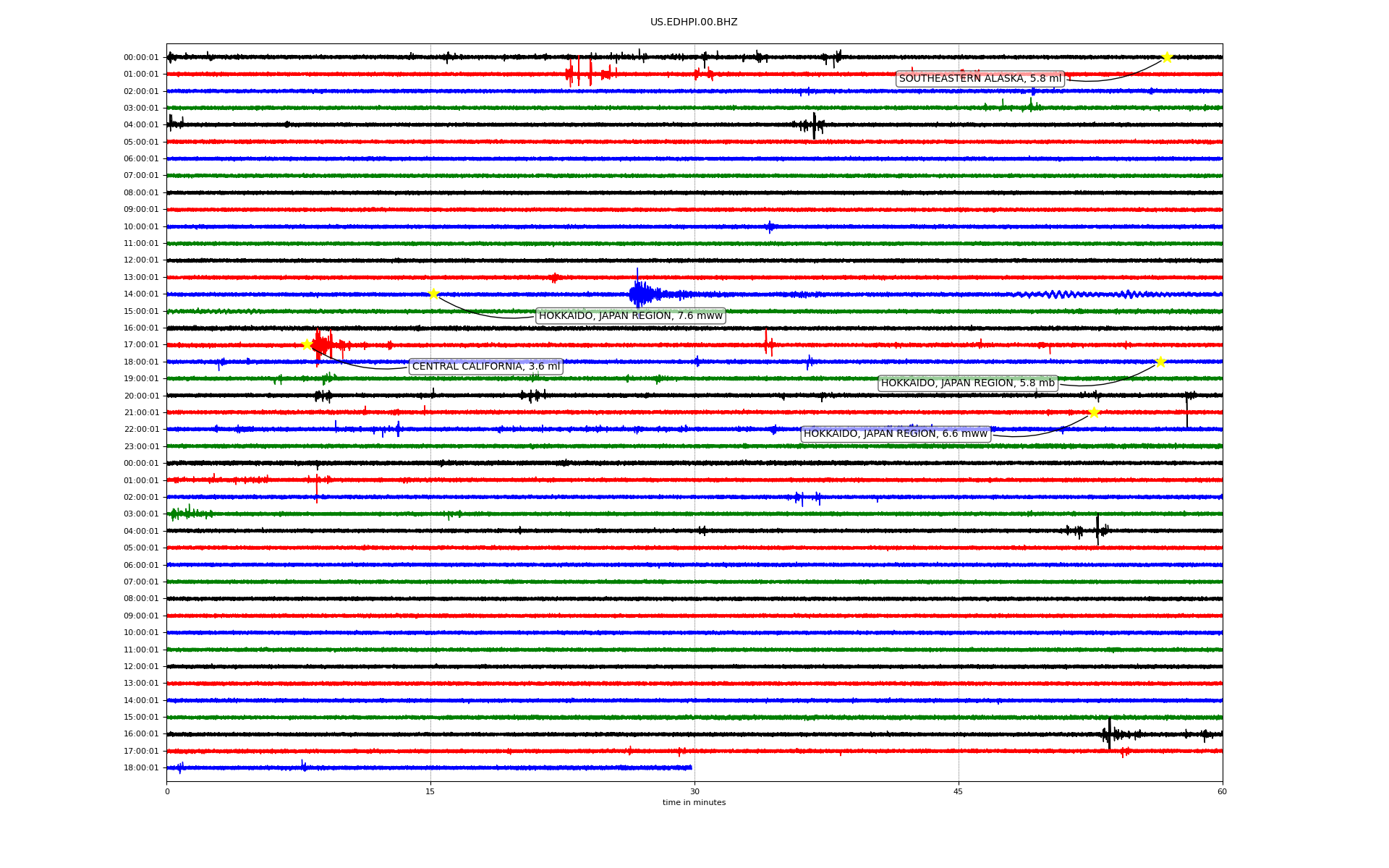Click the Hokkaido 6.6 mww star marker
The image size is (1389, 868).
1094,412
